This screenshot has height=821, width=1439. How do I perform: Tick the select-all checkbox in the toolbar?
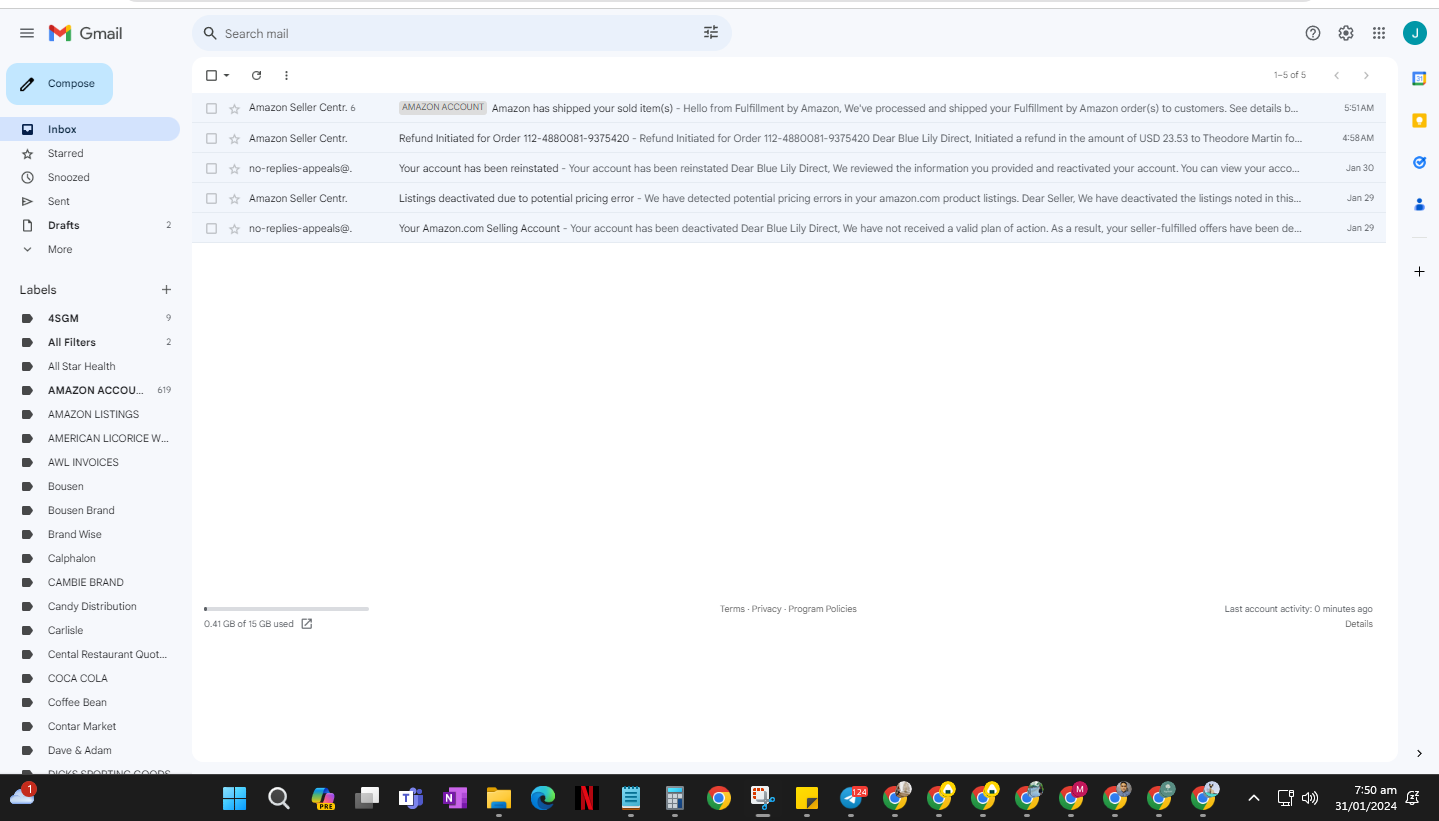point(211,75)
